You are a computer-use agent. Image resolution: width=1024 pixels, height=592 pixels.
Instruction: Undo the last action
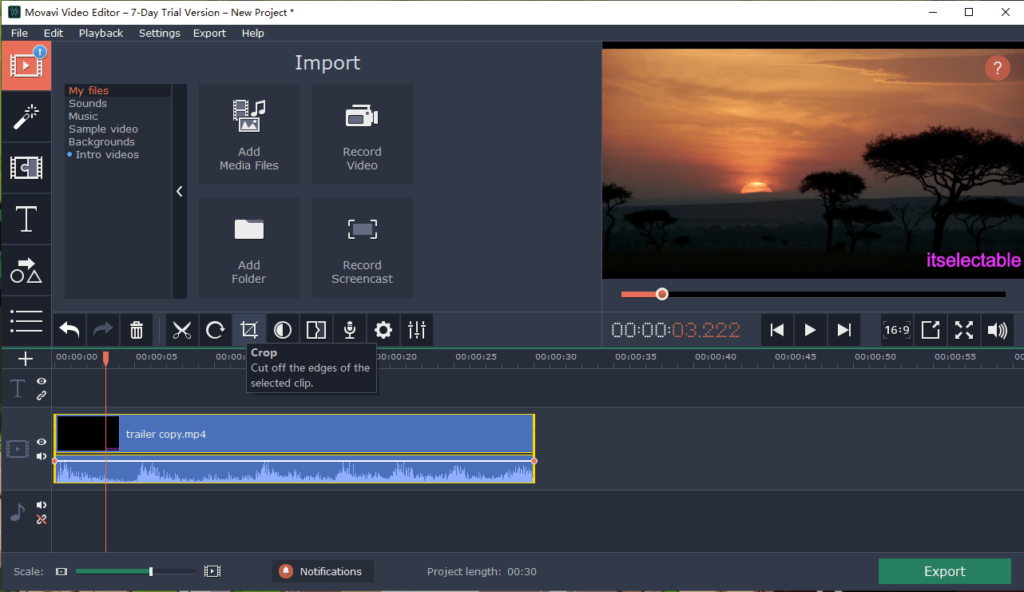[x=69, y=330]
